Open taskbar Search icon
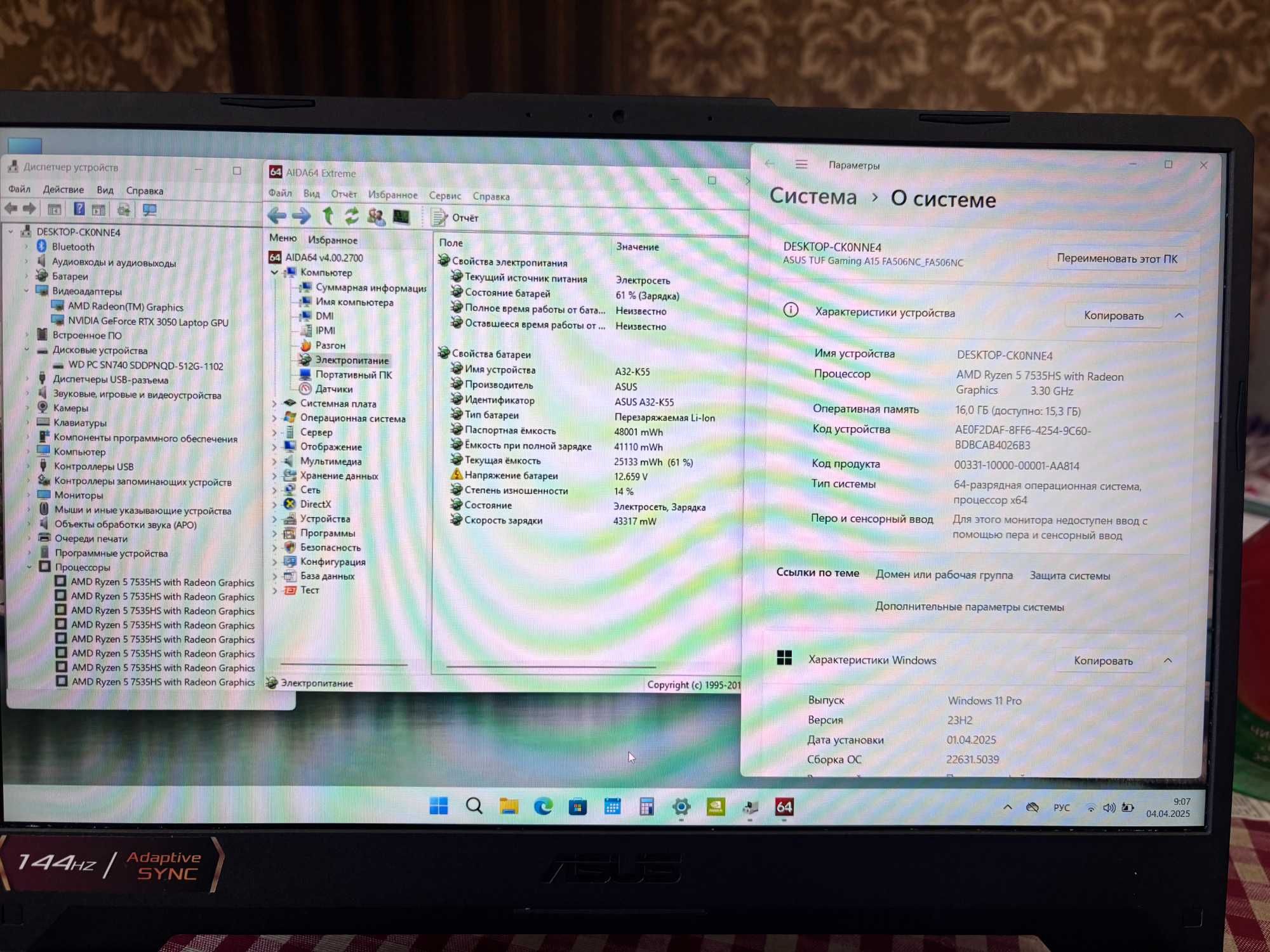The image size is (1270, 952). (474, 806)
